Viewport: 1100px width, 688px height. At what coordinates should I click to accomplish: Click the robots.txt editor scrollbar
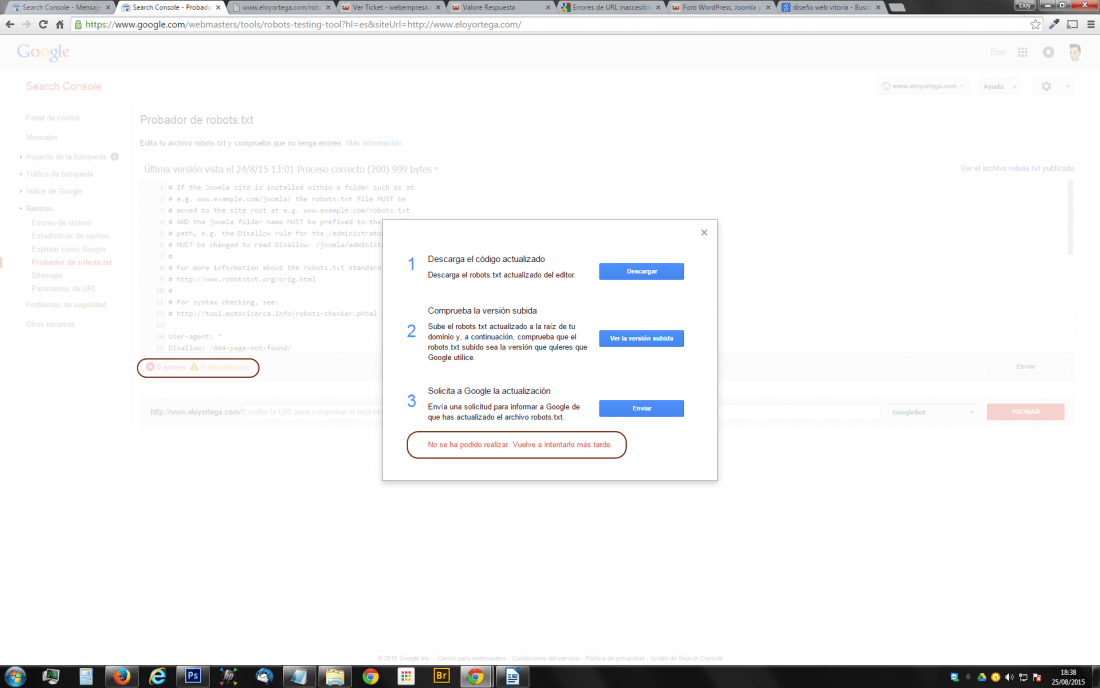(1070, 217)
